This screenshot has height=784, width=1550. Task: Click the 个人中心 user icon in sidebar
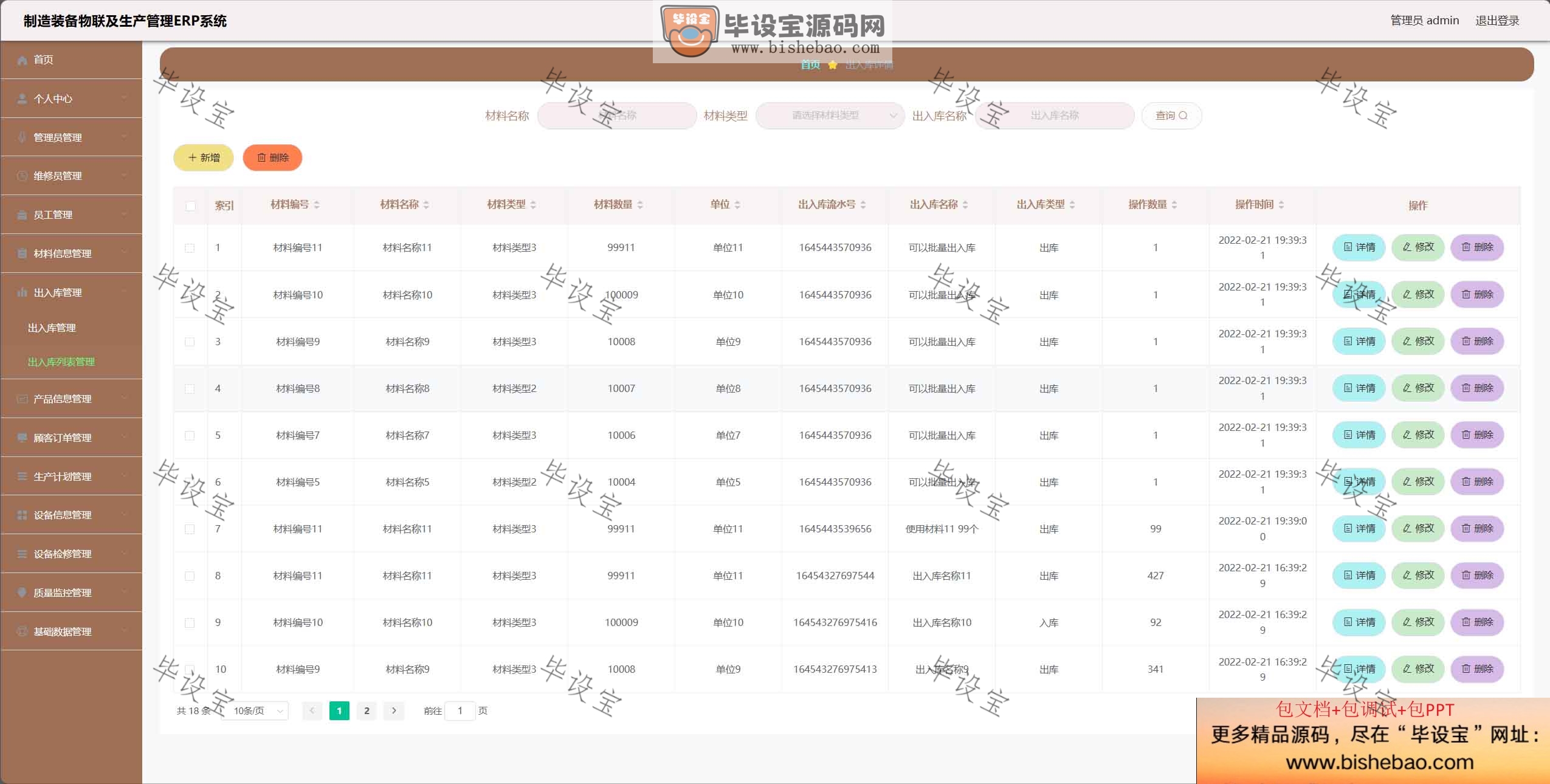point(22,98)
